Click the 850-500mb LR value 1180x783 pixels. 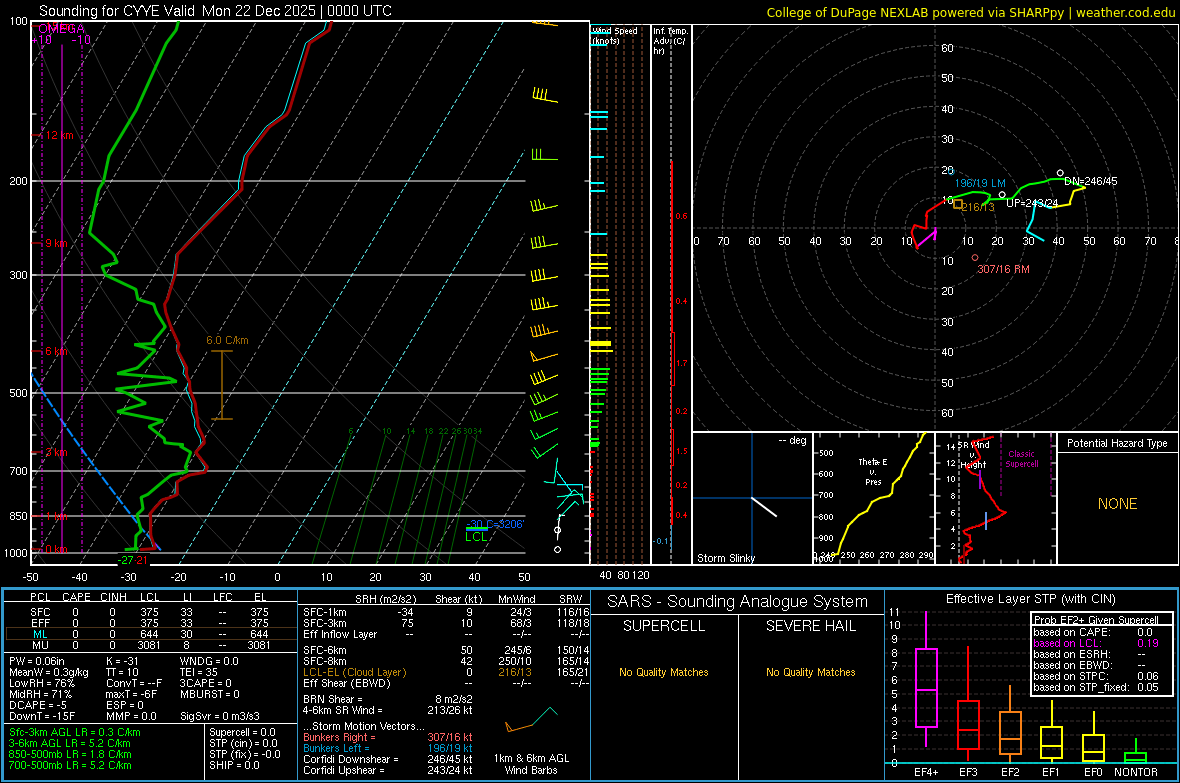tap(70, 754)
